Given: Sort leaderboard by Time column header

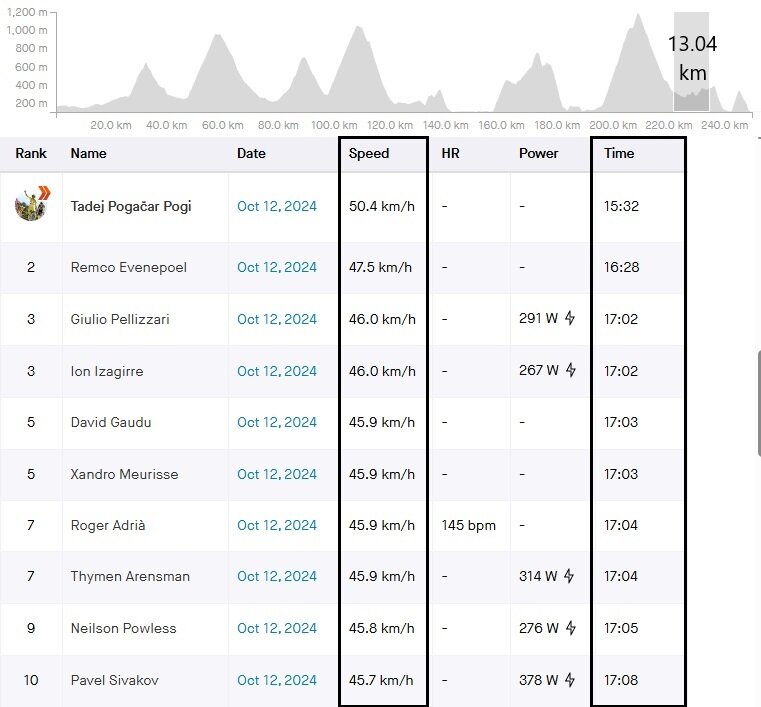Looking at the screenshot, I should pyautogui.click(x=619, y=154).
